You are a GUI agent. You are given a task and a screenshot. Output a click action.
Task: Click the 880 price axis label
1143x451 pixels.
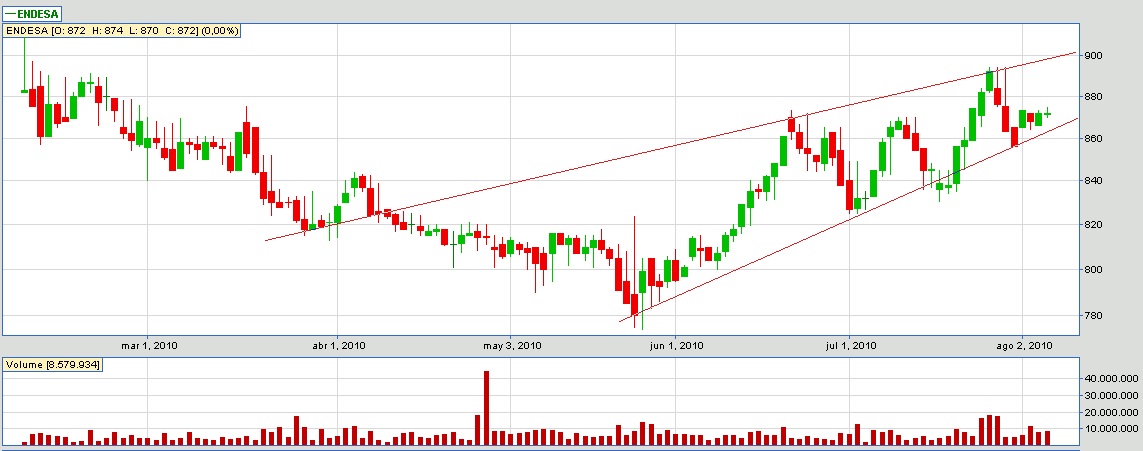coord(1093,97)
